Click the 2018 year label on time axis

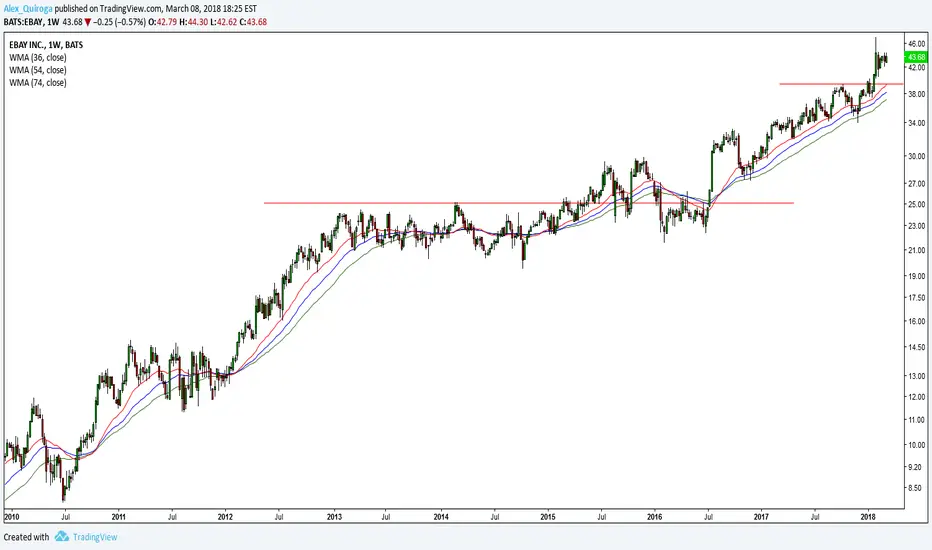(868, 517)
